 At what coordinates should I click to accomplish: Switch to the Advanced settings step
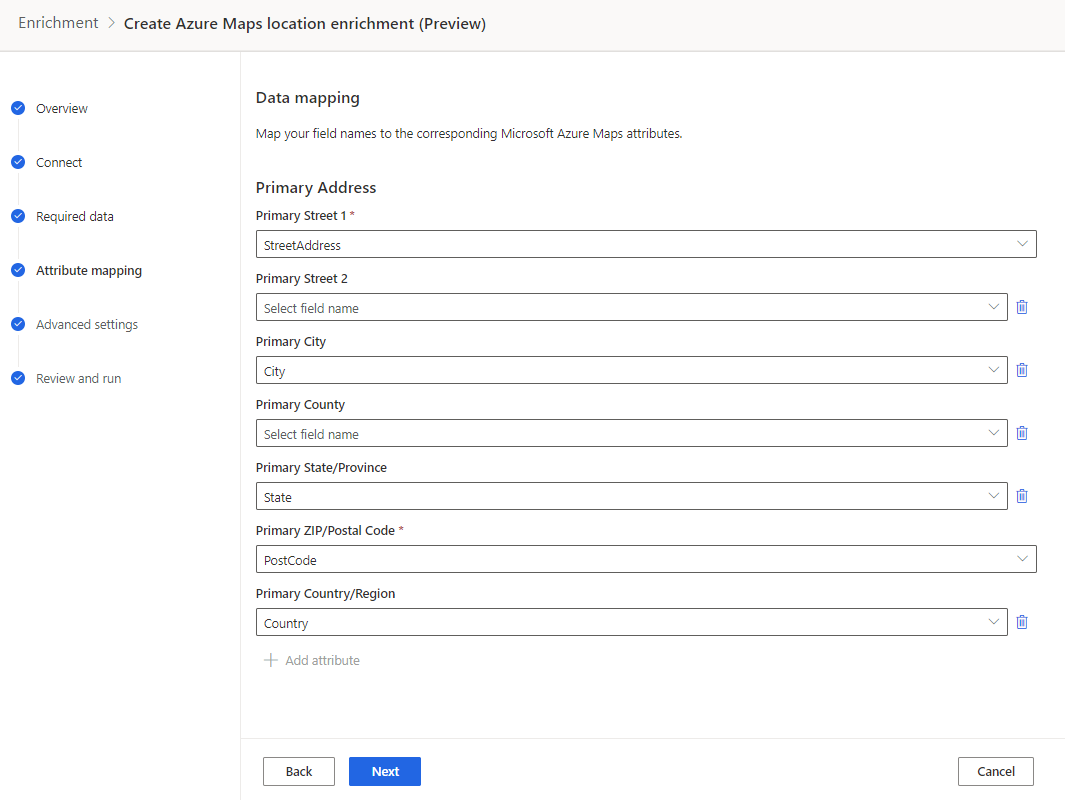(x=86, y=324)
